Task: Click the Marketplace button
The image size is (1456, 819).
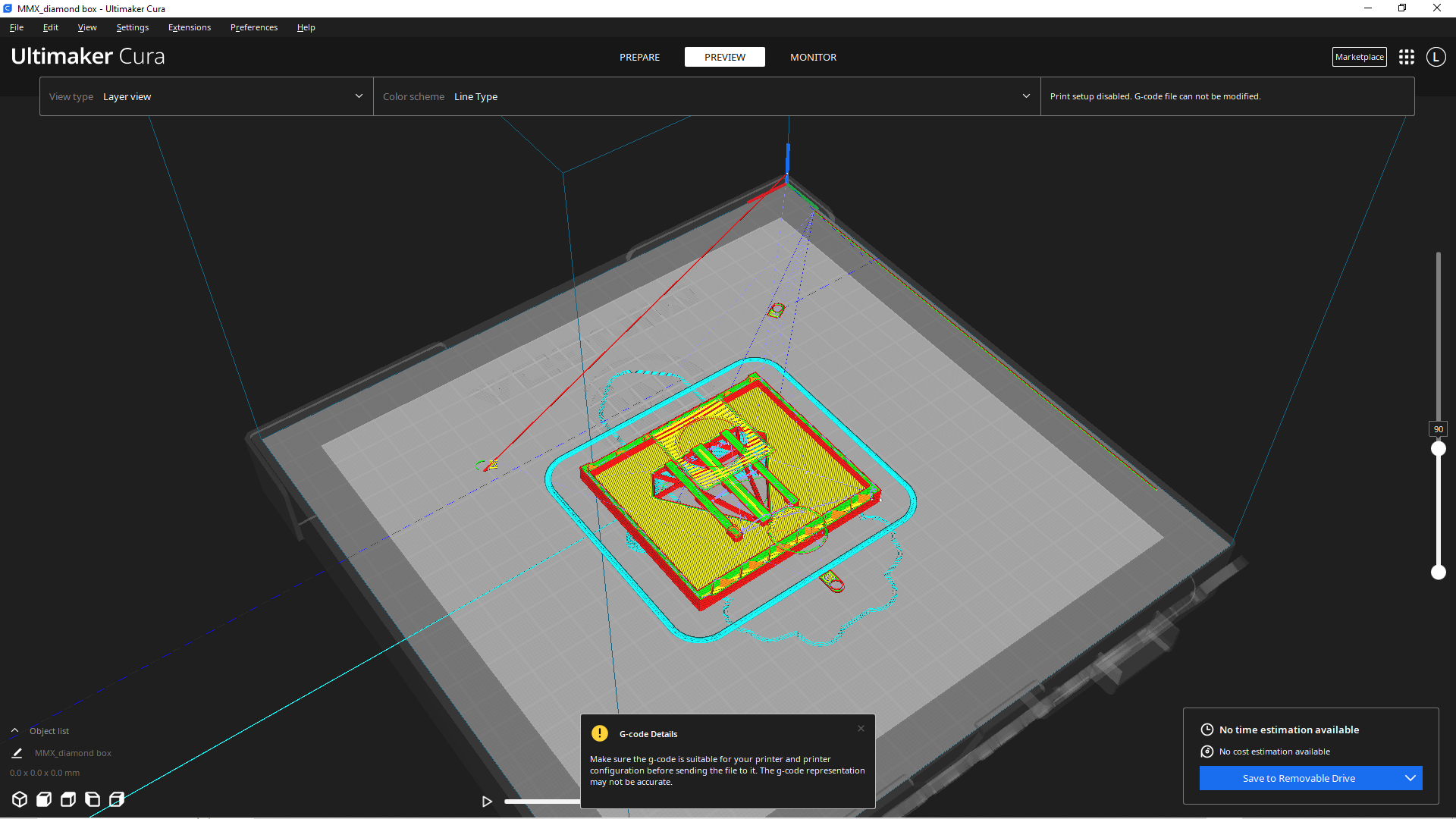Action: click(x=1359, y=57)
